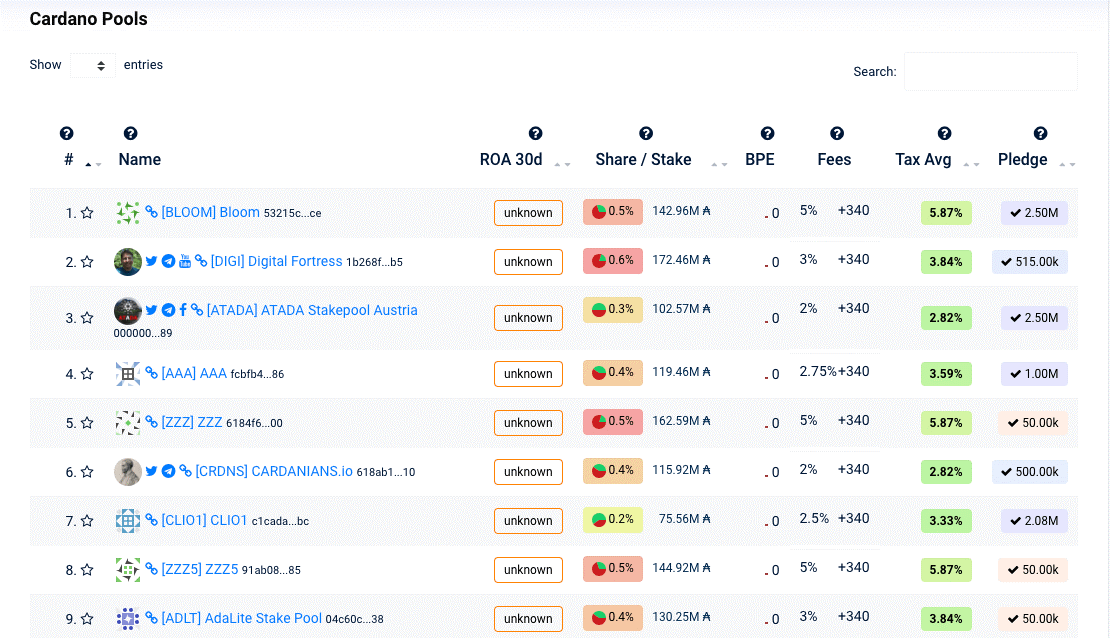Image resolution: width=1110 pixels, height=638 pixels.
Task: Click help icon above ROA 30d header
Action: [535, 133]
